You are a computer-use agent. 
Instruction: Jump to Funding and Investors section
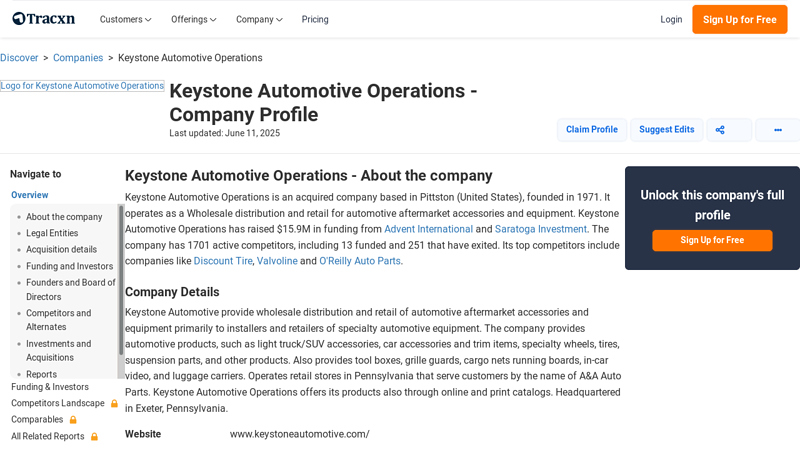point(69,266)
